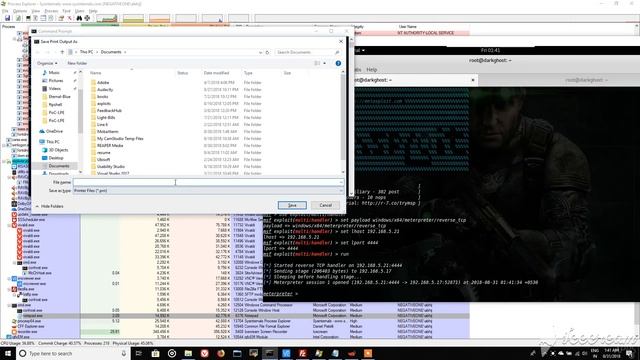Click the Windows Start button

(x=7, y=353)
